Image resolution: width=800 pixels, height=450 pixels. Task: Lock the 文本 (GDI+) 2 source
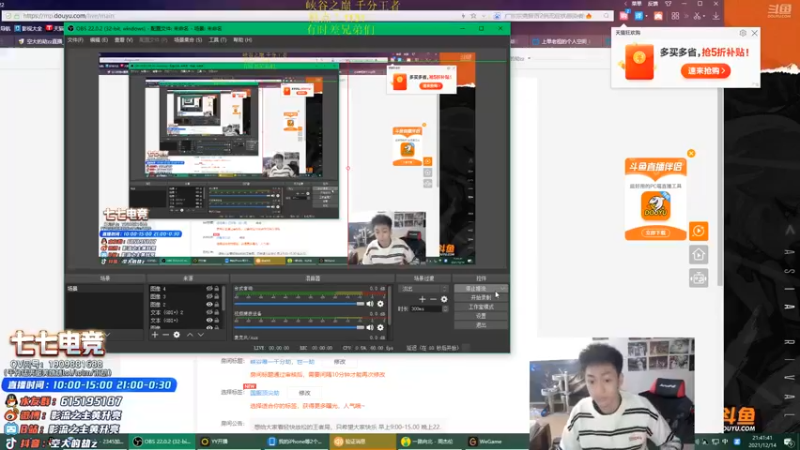tap(217, 312)
